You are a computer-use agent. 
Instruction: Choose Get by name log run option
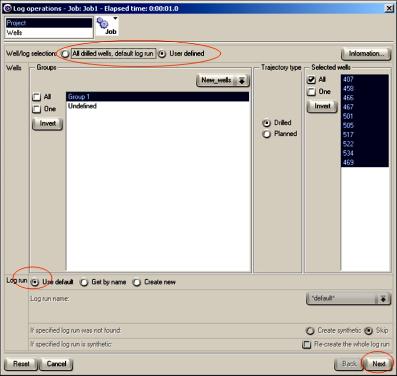point(84,282)
